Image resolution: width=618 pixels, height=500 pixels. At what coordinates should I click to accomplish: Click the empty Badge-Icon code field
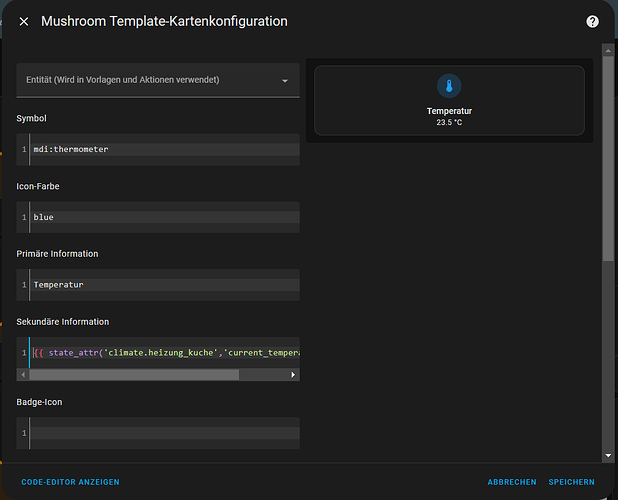(x=158, y=433)
